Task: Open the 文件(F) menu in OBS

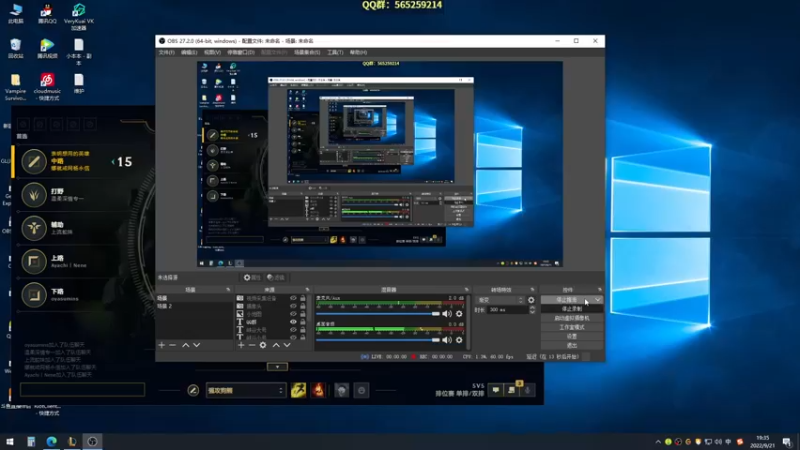Action: click(x=166, y=53)
